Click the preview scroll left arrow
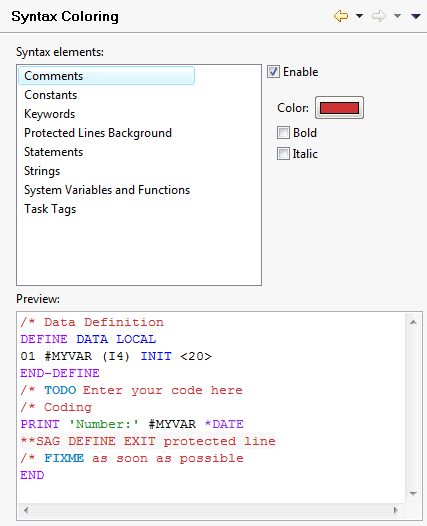 [26, 511]
